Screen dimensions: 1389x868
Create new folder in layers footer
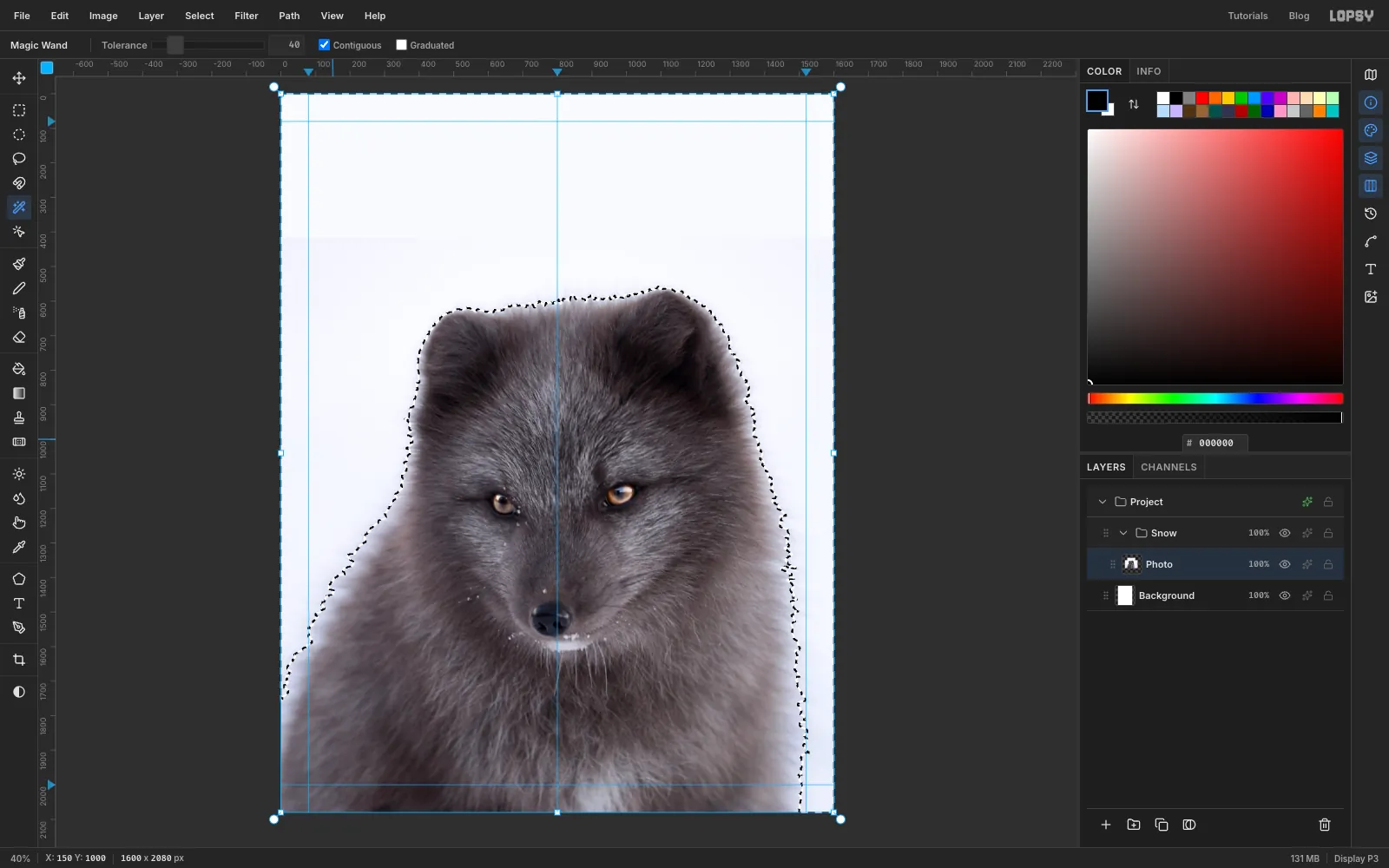[1134, 825]
